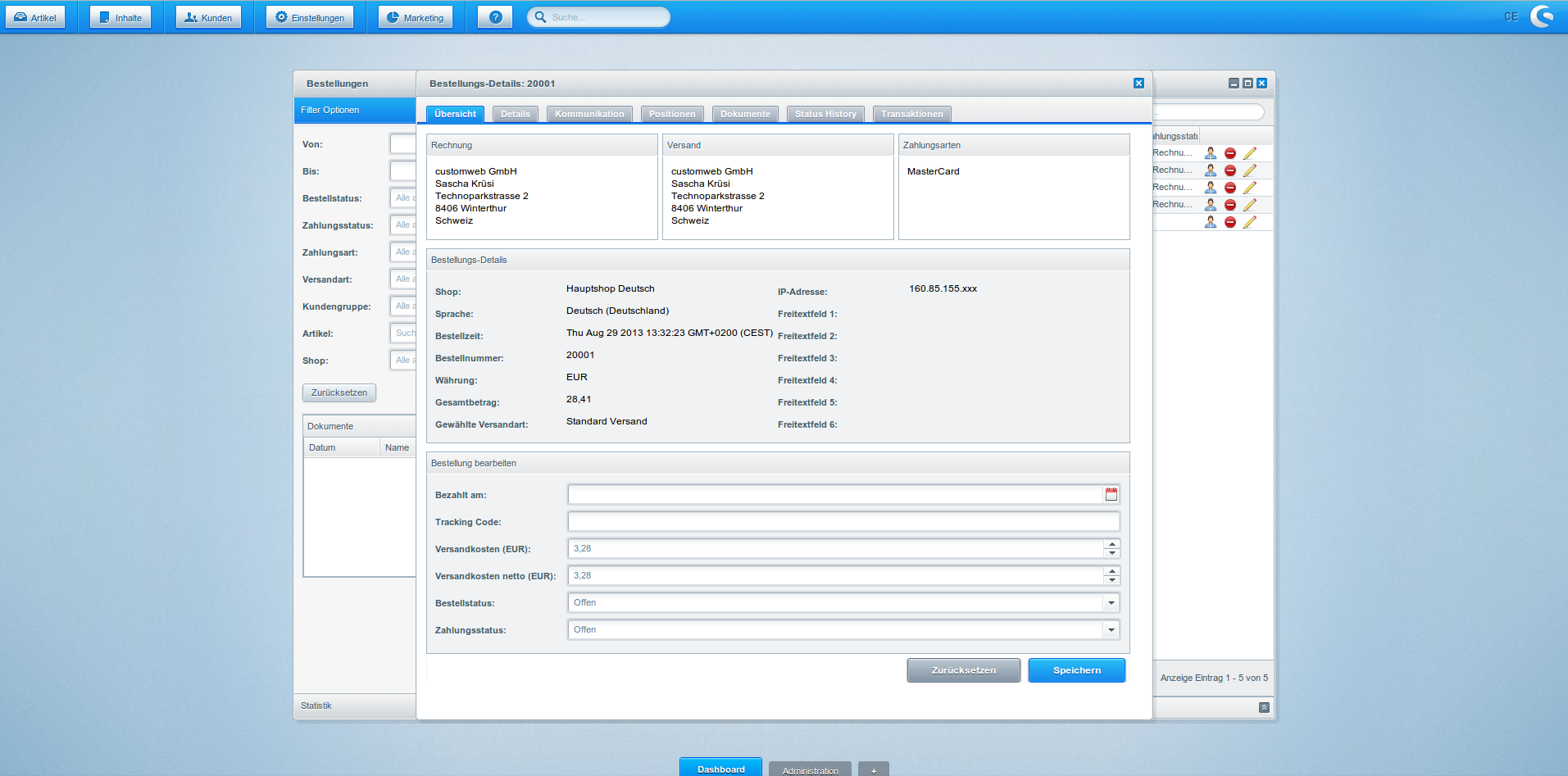
Task: Close the Bestellungs-Details window
Action: 1138,84
